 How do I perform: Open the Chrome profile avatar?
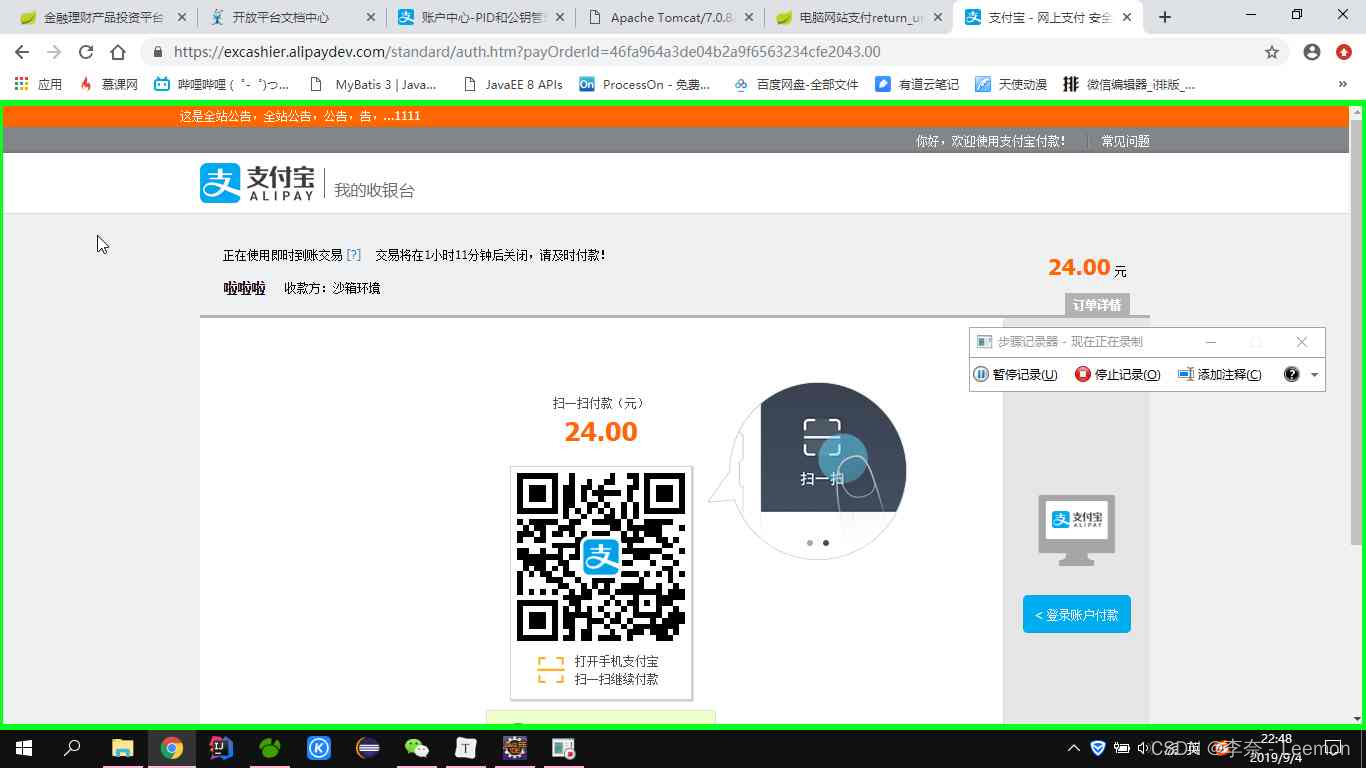(x=1312, y=52)
